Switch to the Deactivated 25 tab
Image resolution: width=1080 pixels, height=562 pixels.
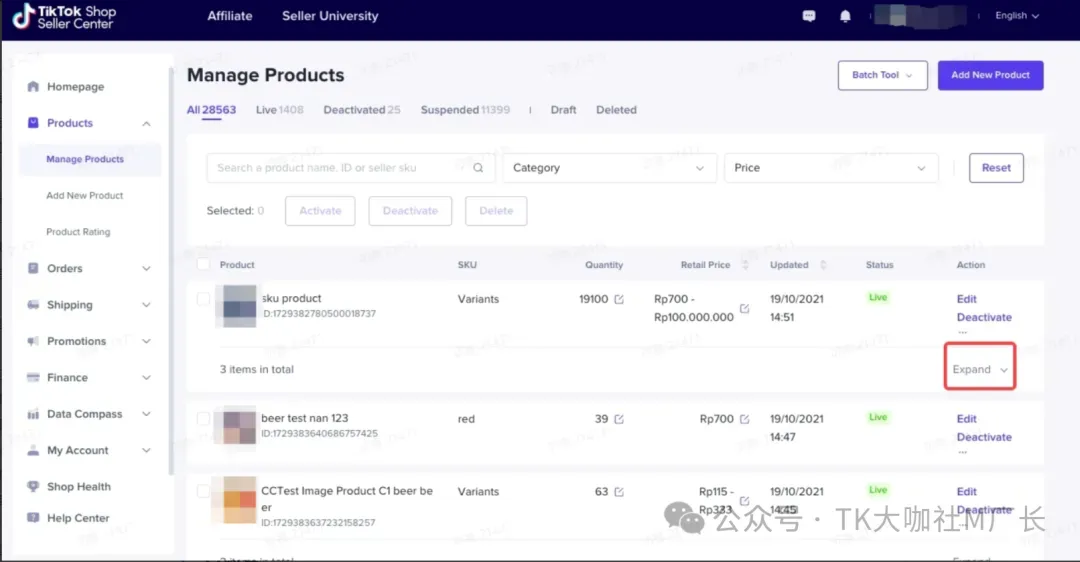click(x=362, y=110)
